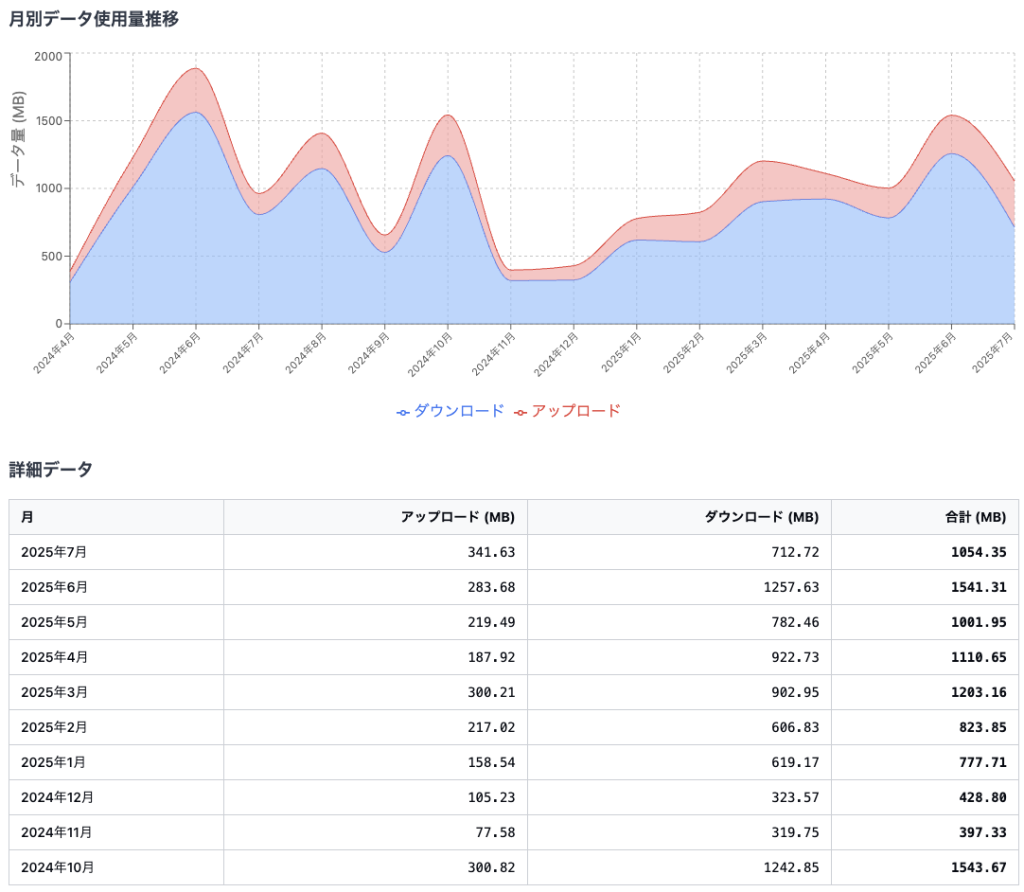
Task: Click the 2025年3月 x-axis label
Action: pos(747,353)
